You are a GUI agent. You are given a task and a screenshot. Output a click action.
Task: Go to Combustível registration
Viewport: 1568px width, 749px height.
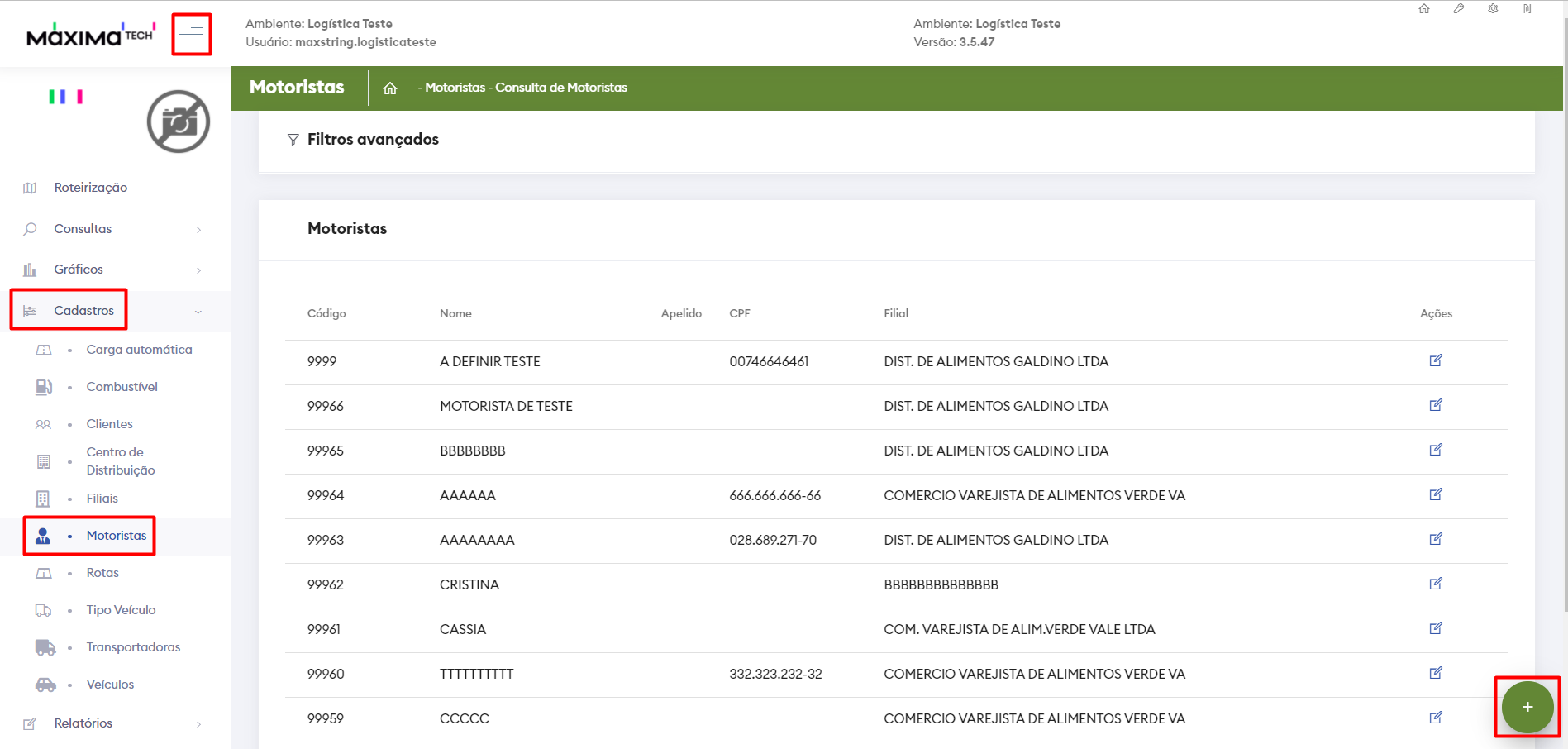(x=122, y=387)
